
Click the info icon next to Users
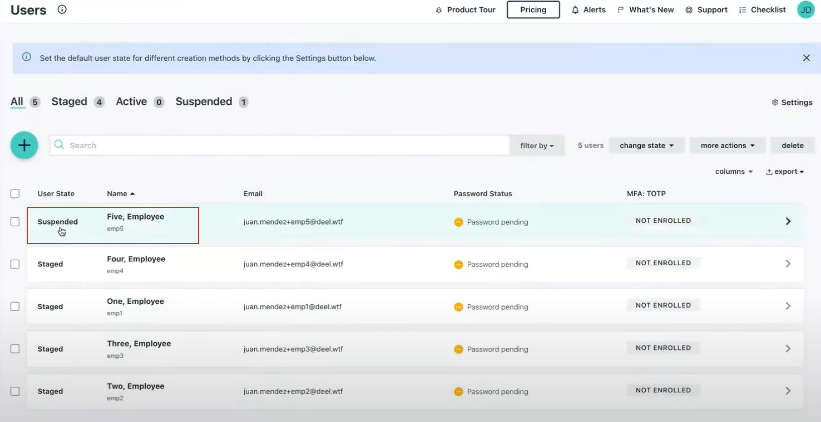pyautogui.click(x=62, y=9)
